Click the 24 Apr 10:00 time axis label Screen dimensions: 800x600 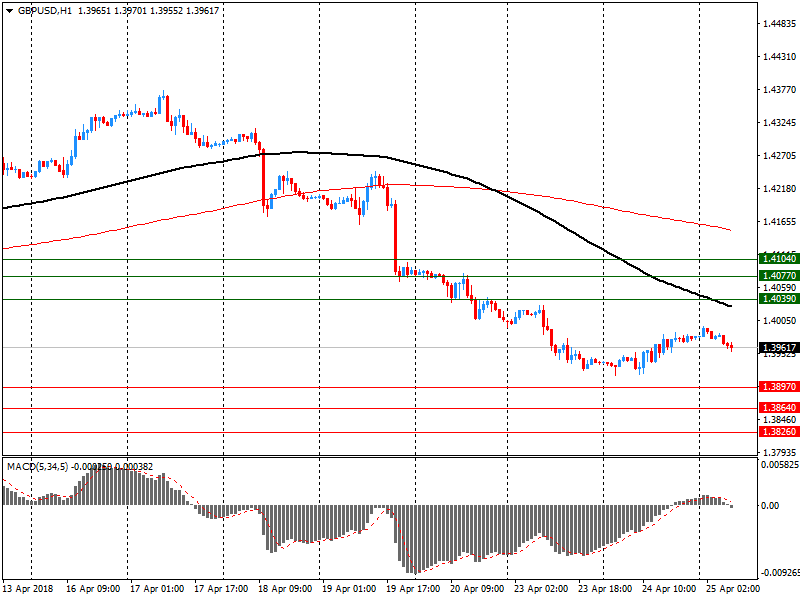click(669, 589)
